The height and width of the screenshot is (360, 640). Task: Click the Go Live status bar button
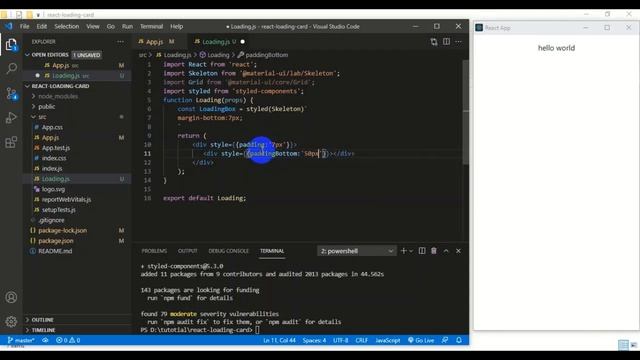point(421,340)
